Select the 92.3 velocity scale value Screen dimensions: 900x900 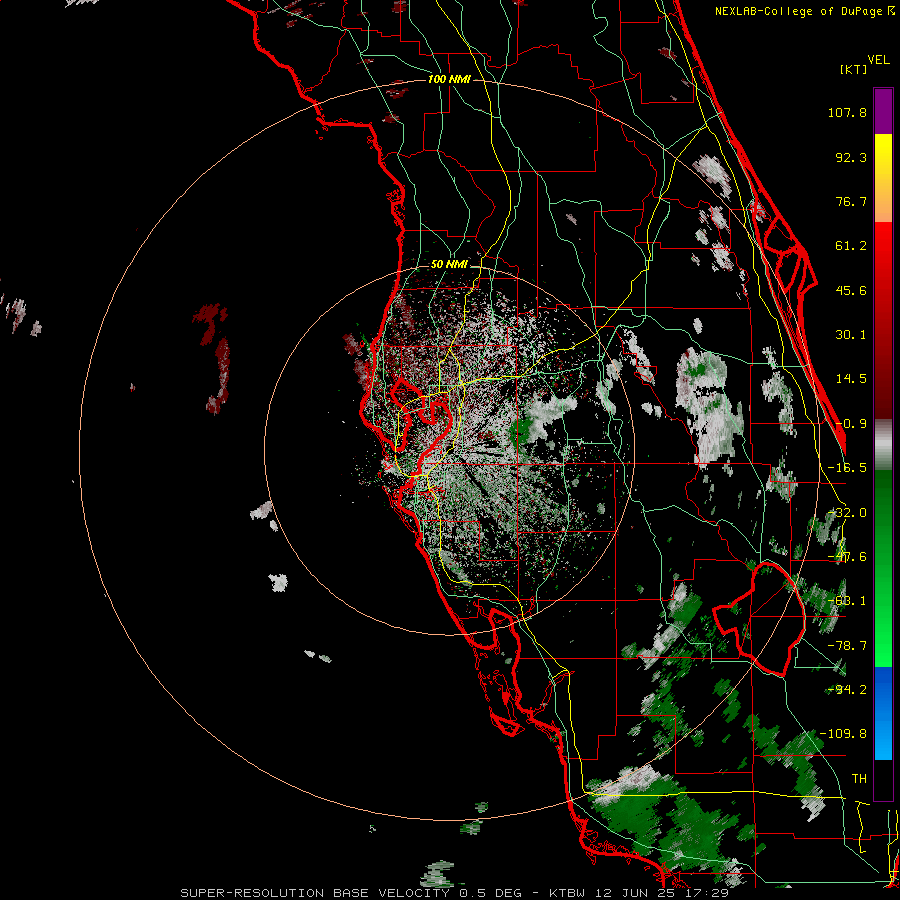851,157
